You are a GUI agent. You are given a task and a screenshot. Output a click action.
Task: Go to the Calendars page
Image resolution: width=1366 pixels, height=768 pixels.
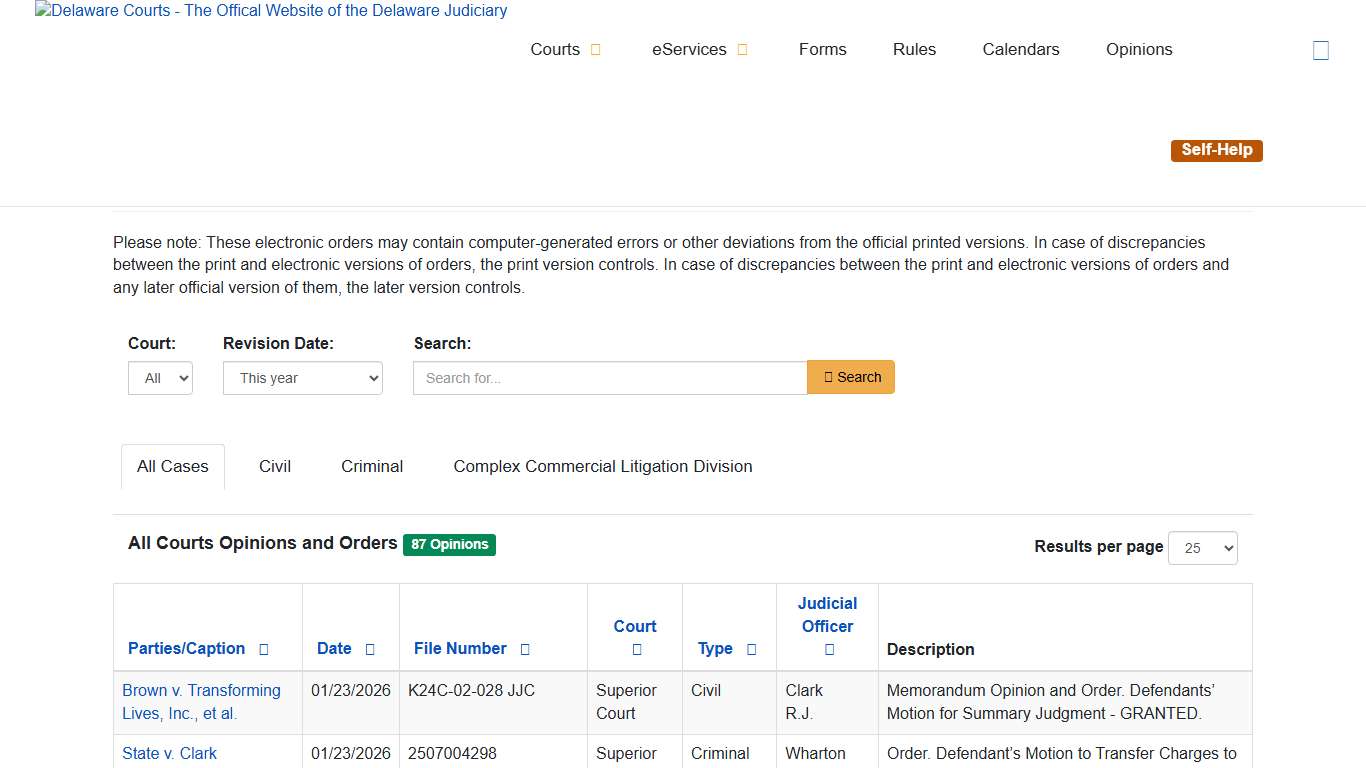click(1020, 50)
